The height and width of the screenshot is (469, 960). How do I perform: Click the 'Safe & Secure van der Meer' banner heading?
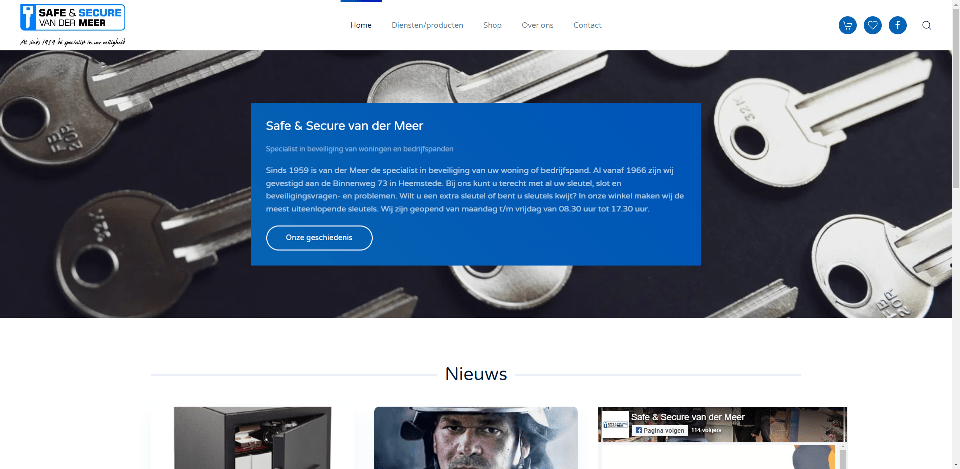coord(344,126)
